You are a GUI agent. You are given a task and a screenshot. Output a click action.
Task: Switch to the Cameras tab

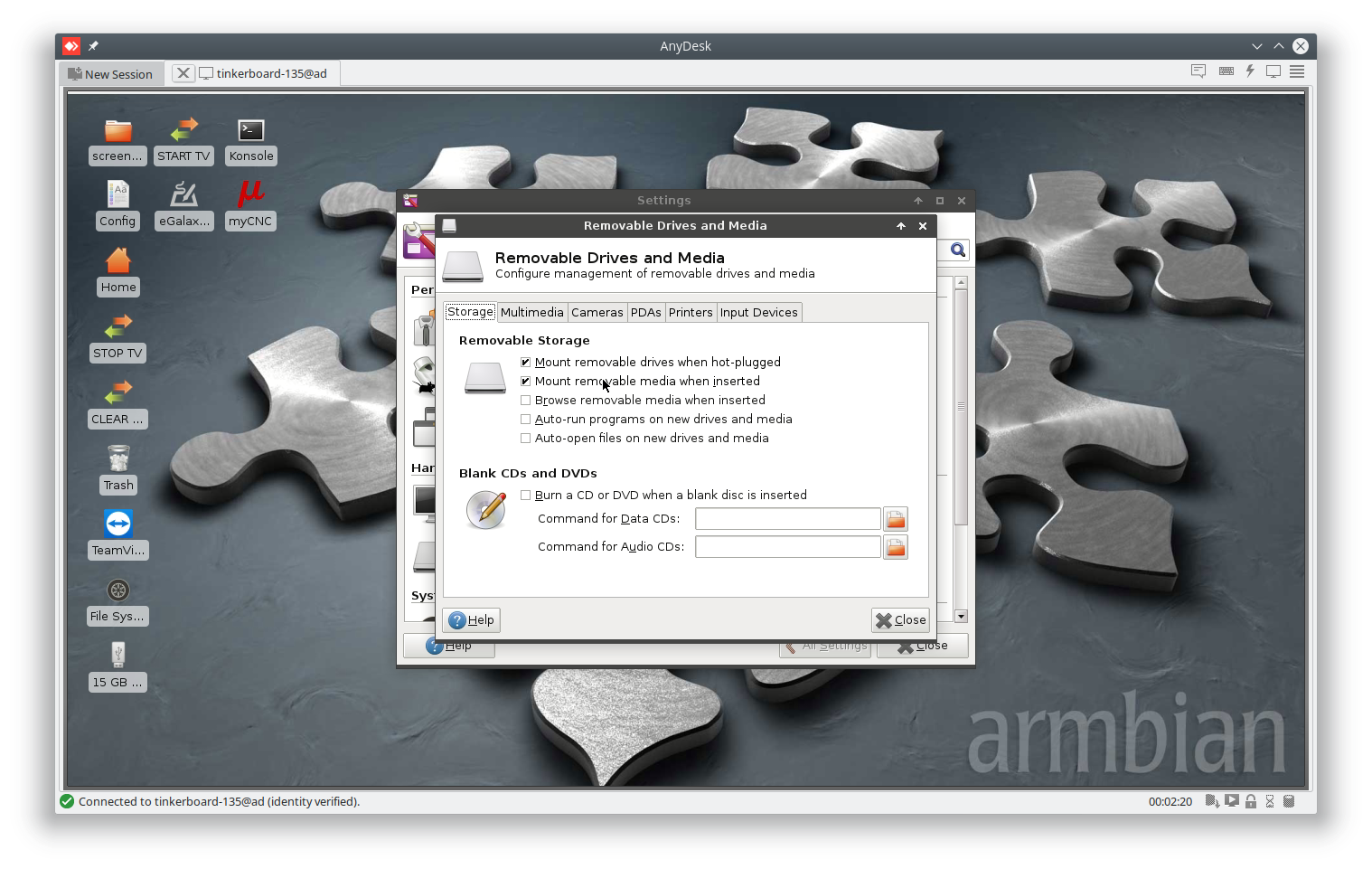597,313
